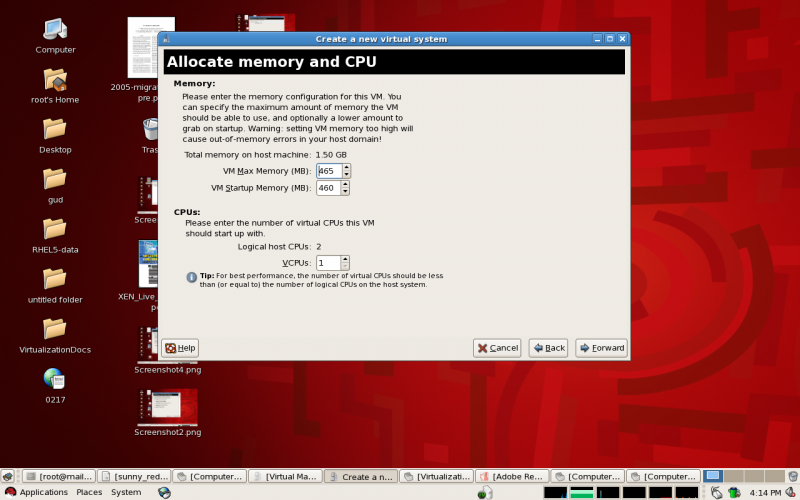Click Forward to continue the wizard
800x500 pixels.
coord(602,348)
